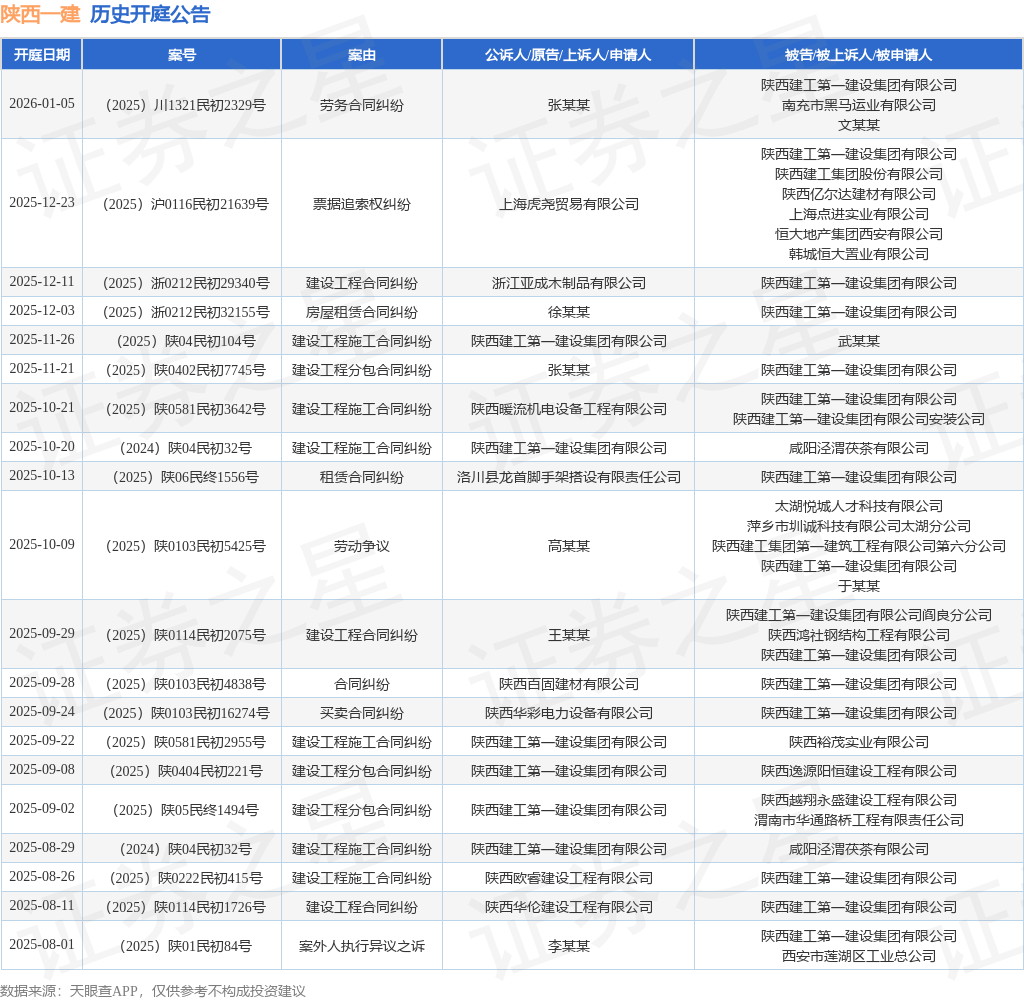Click the 劳动争议 cause cell
The width and height of the screenshot is (1024, 1000).
click(362, 546)
